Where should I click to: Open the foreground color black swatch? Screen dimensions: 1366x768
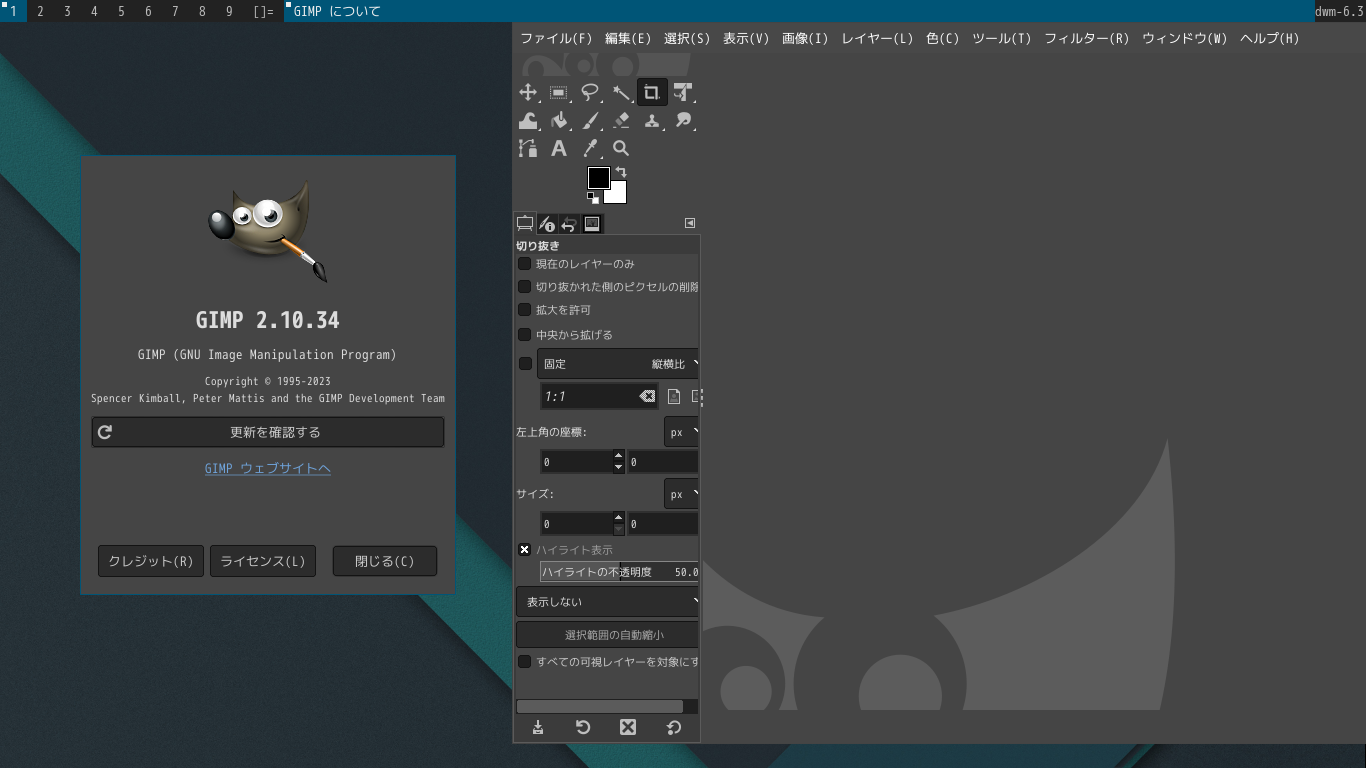click(x=598, y=177)
